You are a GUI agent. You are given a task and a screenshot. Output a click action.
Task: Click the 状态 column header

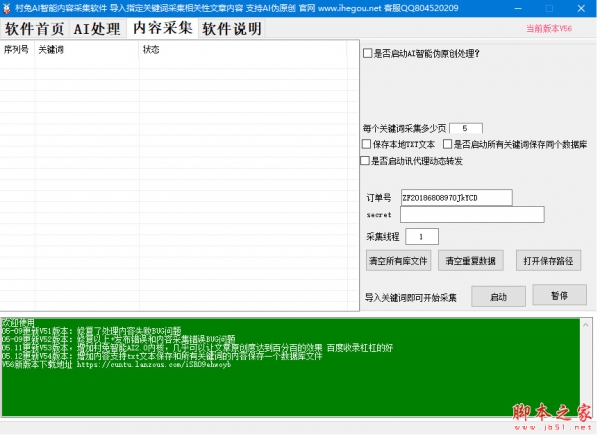[x=243, y=49]
